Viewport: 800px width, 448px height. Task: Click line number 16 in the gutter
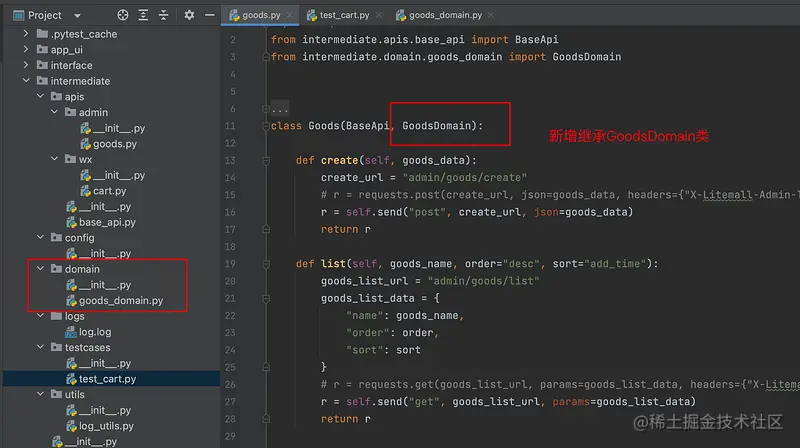pyautogui.click(x=230, y=212)
